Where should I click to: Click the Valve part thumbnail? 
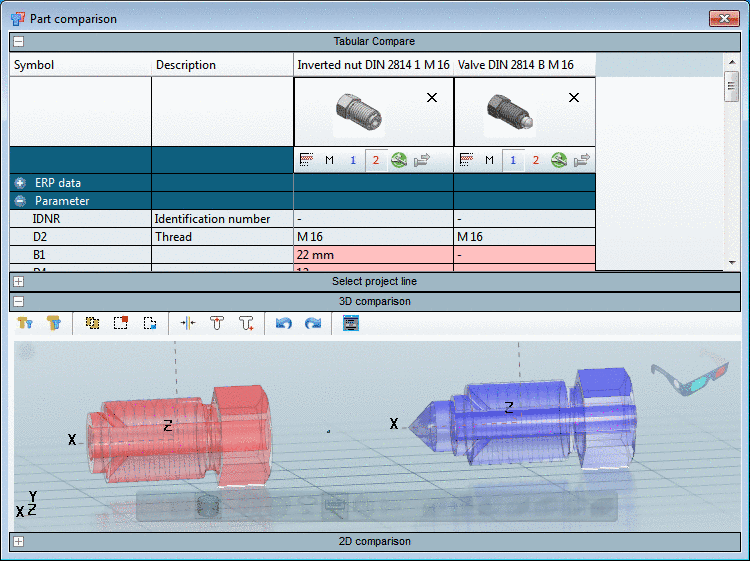[x=510, y=113]
